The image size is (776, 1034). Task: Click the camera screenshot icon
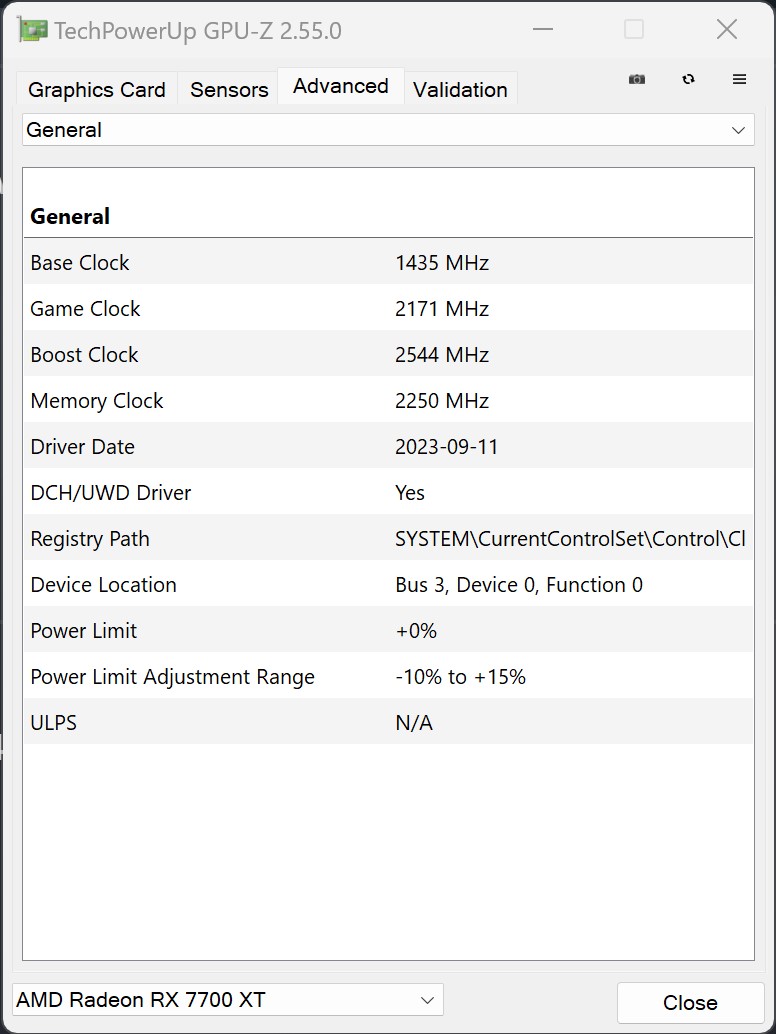[636, 79]
